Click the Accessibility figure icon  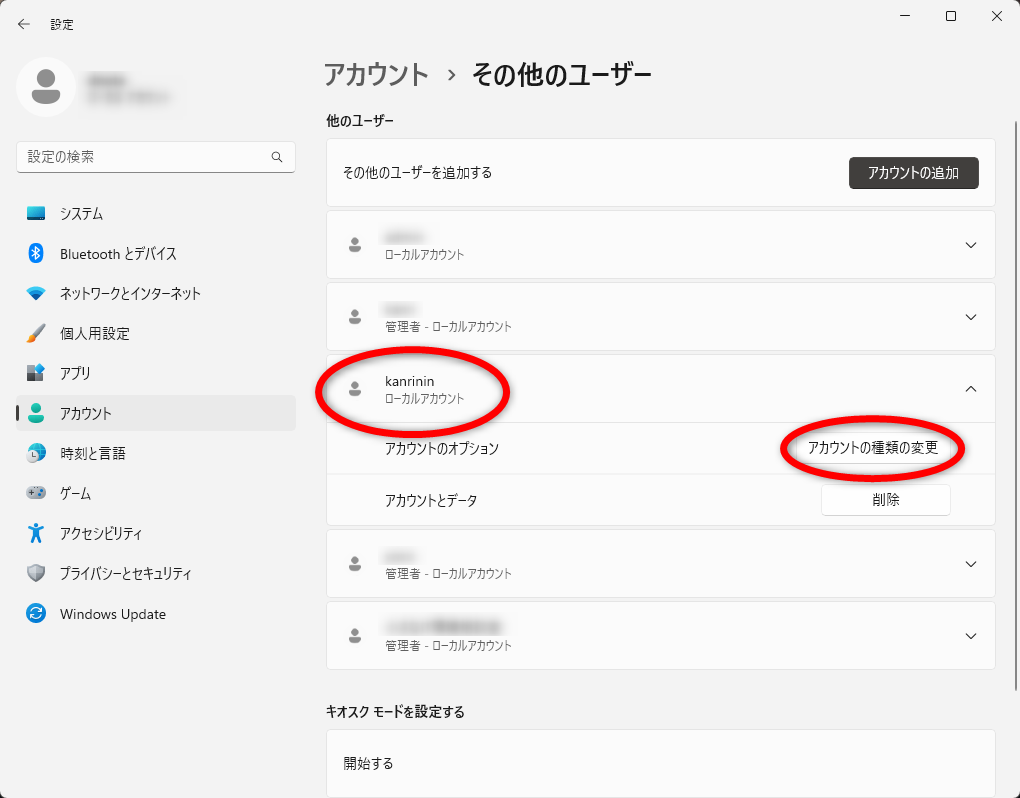[x=36, y=533]
